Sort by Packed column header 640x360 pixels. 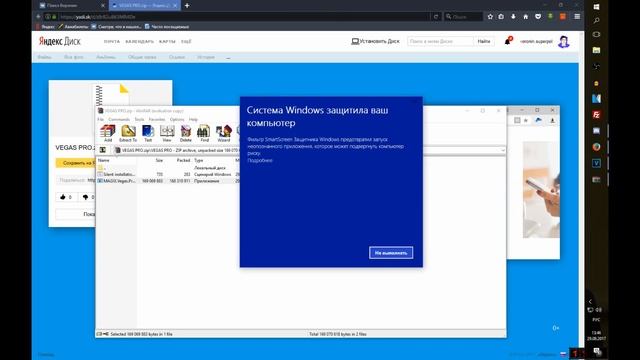coord(183,160)
